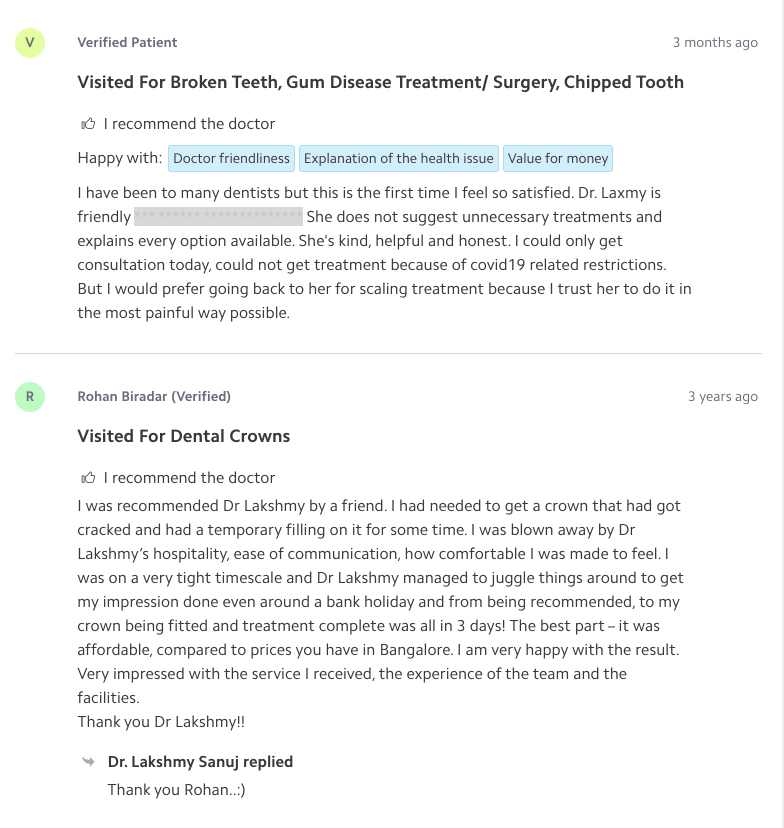Click 'Dr. Lakshmy Sanuj replied' label
784x828 pixels.
[200, 762]
